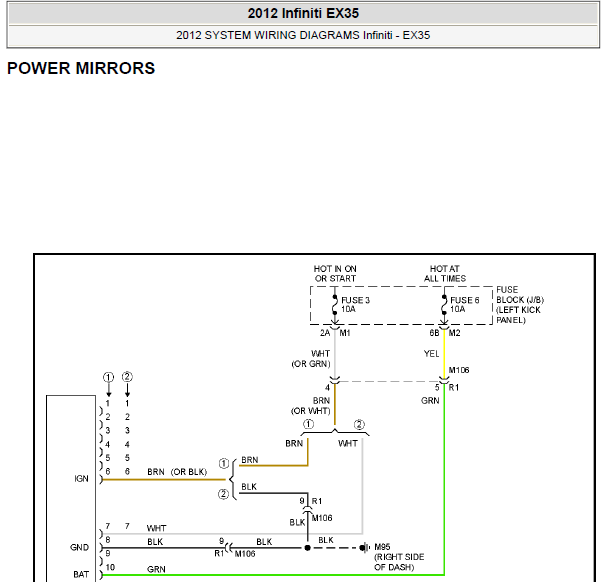This screenshot has width=601, height=582.
Task: Click the 'HOT IN ON OR START' label
Action: [335, 274]
